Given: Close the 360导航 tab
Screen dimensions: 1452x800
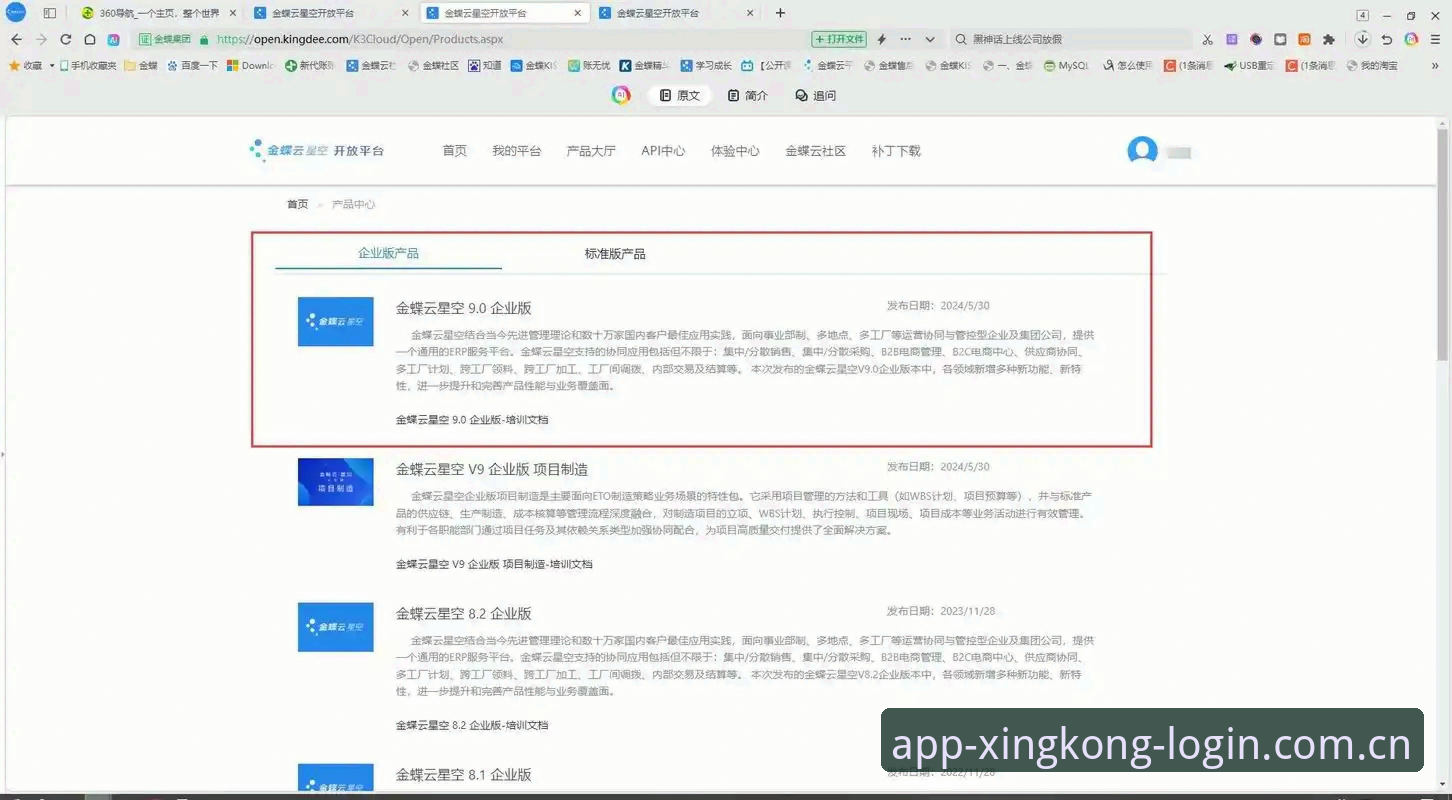Looking at the screenshot, I should pyautogui.click(x=233, y=13).
